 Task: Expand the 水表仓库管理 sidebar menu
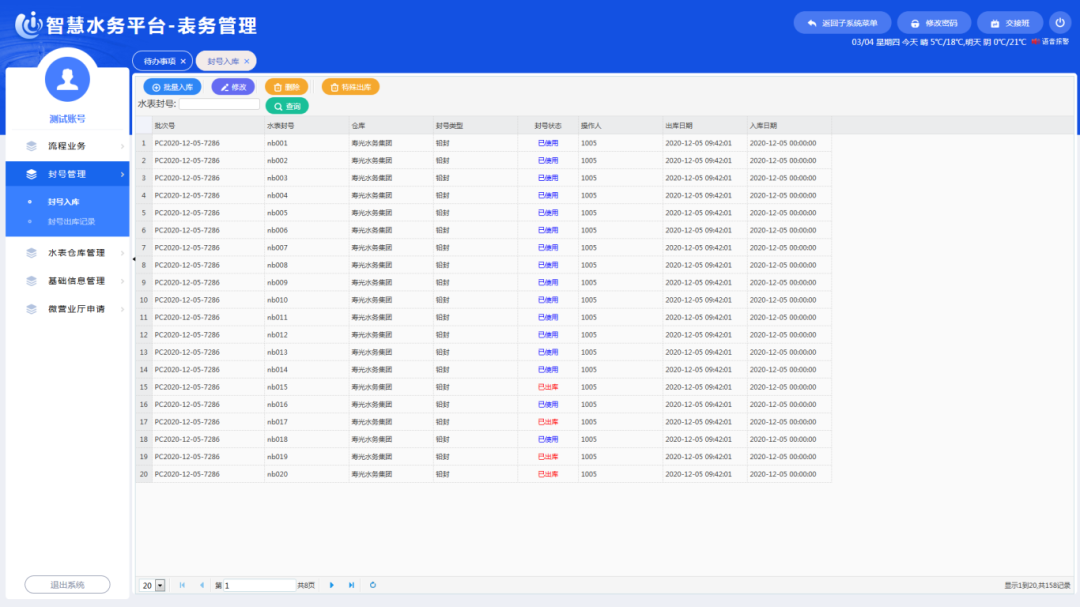click(x=68, y=253)
